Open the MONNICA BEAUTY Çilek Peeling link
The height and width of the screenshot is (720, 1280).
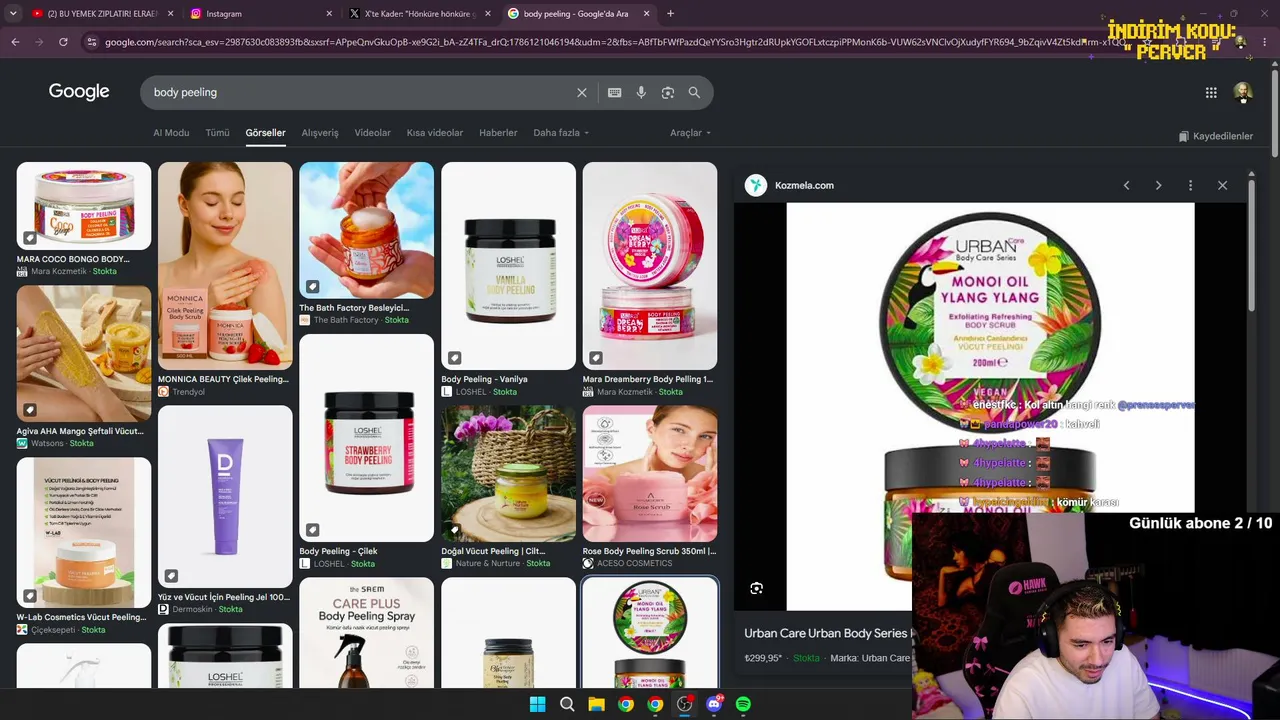coord(223,379)
